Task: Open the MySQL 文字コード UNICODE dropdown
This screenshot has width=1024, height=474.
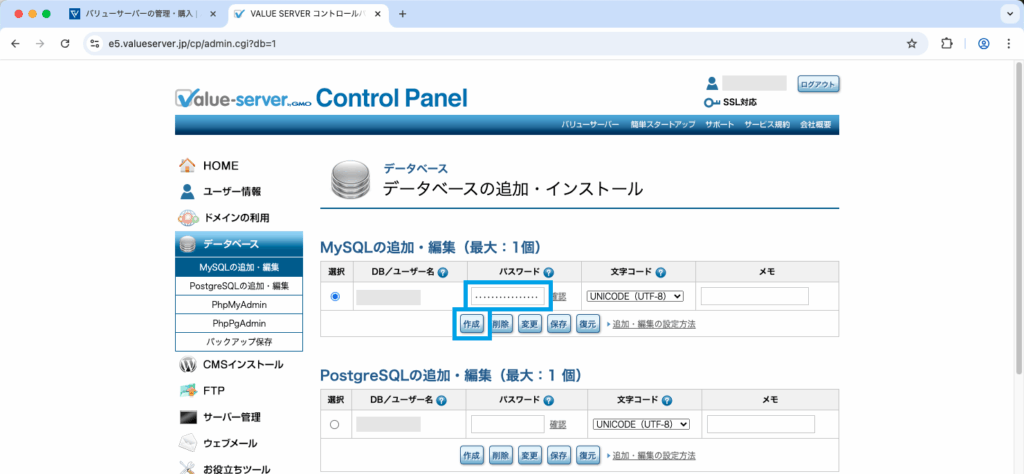Action: (635, 296)
